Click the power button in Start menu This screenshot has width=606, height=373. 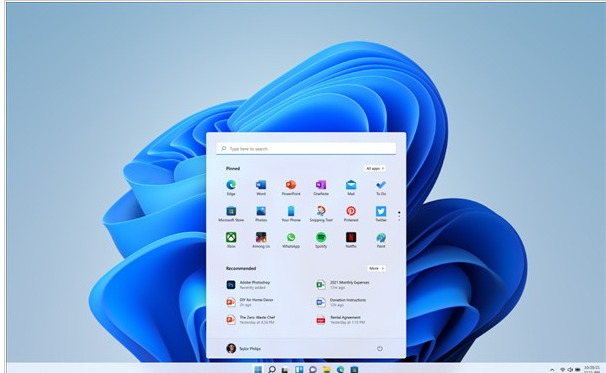click(380, 349)
